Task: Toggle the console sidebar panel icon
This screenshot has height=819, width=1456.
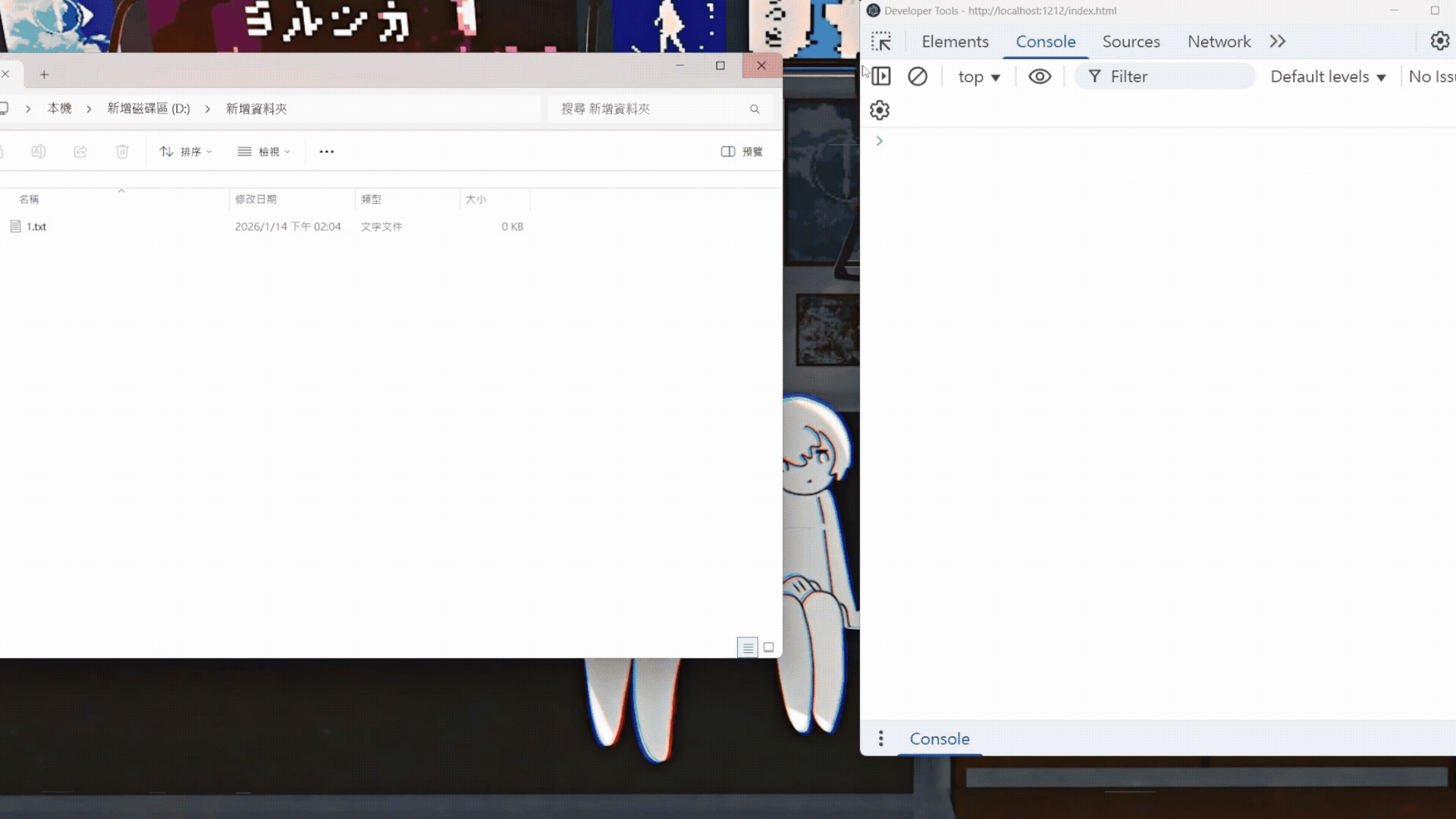Action: (880, 77)
